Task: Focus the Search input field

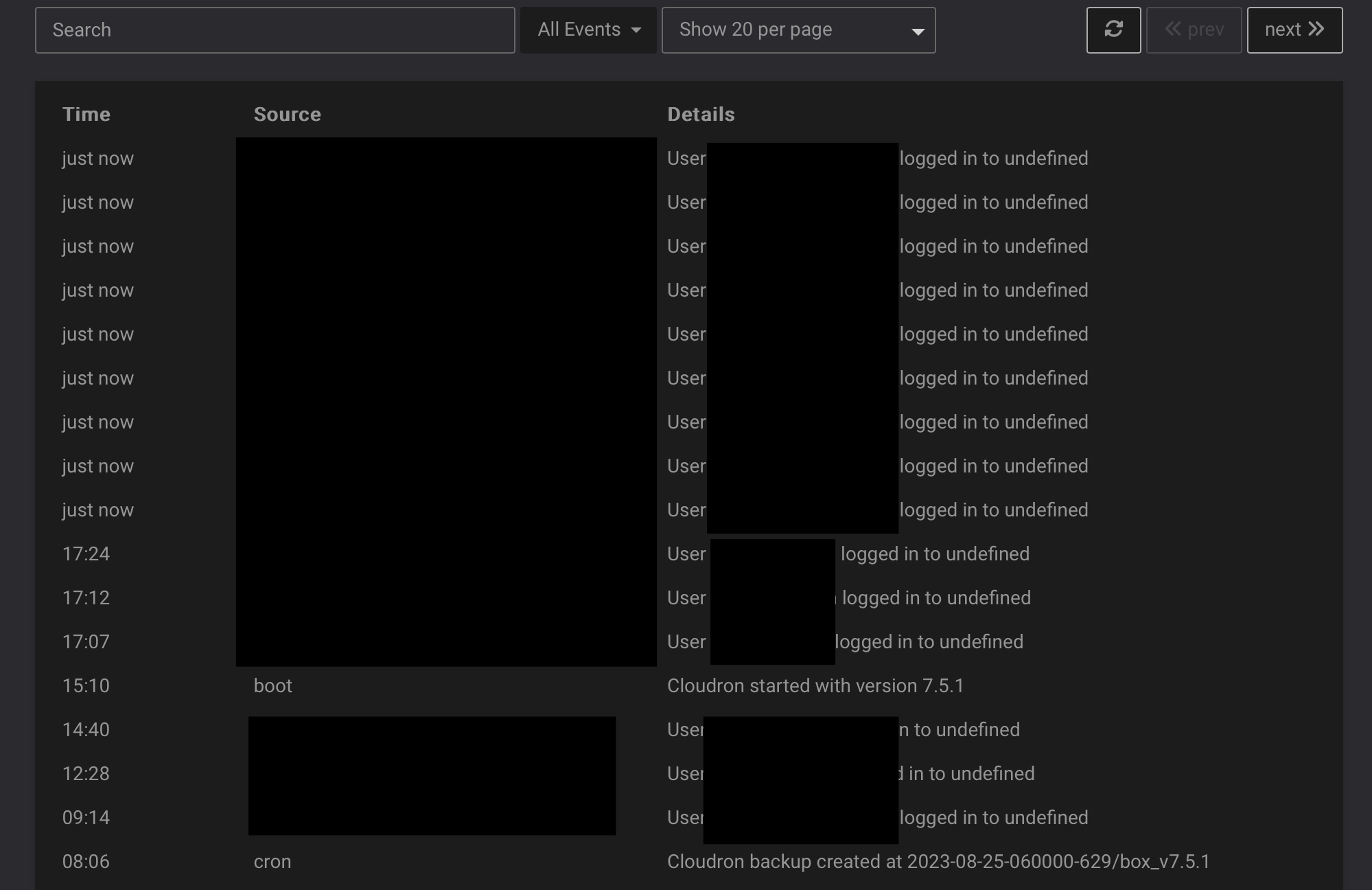Action: [275, 30]
